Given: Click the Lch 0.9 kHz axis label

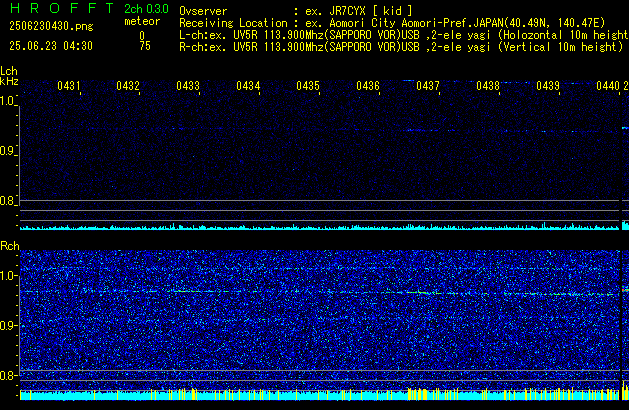Looking at the screenshot, I should pyautogui.click(x=8, y=151).
